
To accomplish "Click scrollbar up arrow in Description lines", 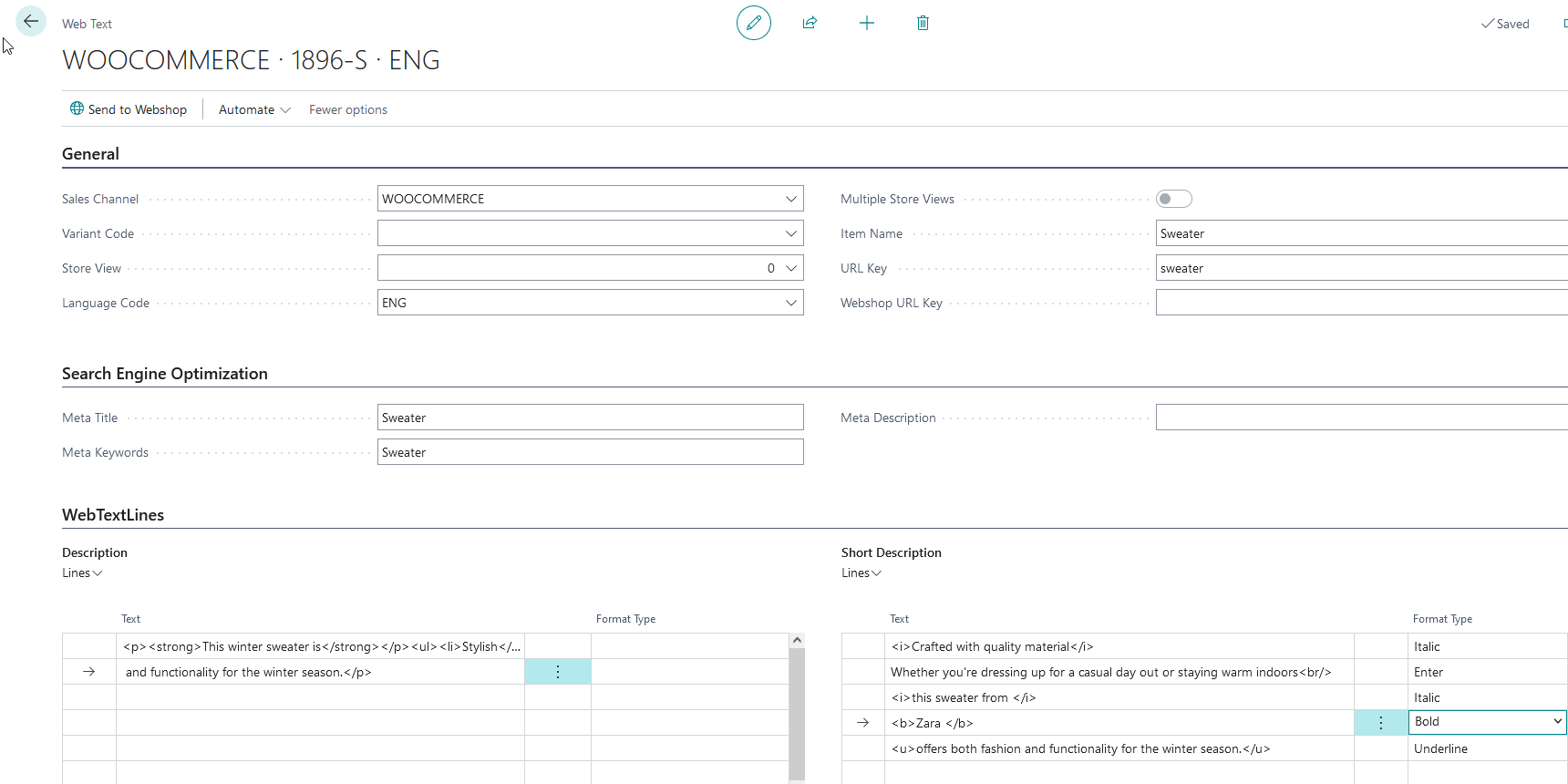I will pos(797,640).
